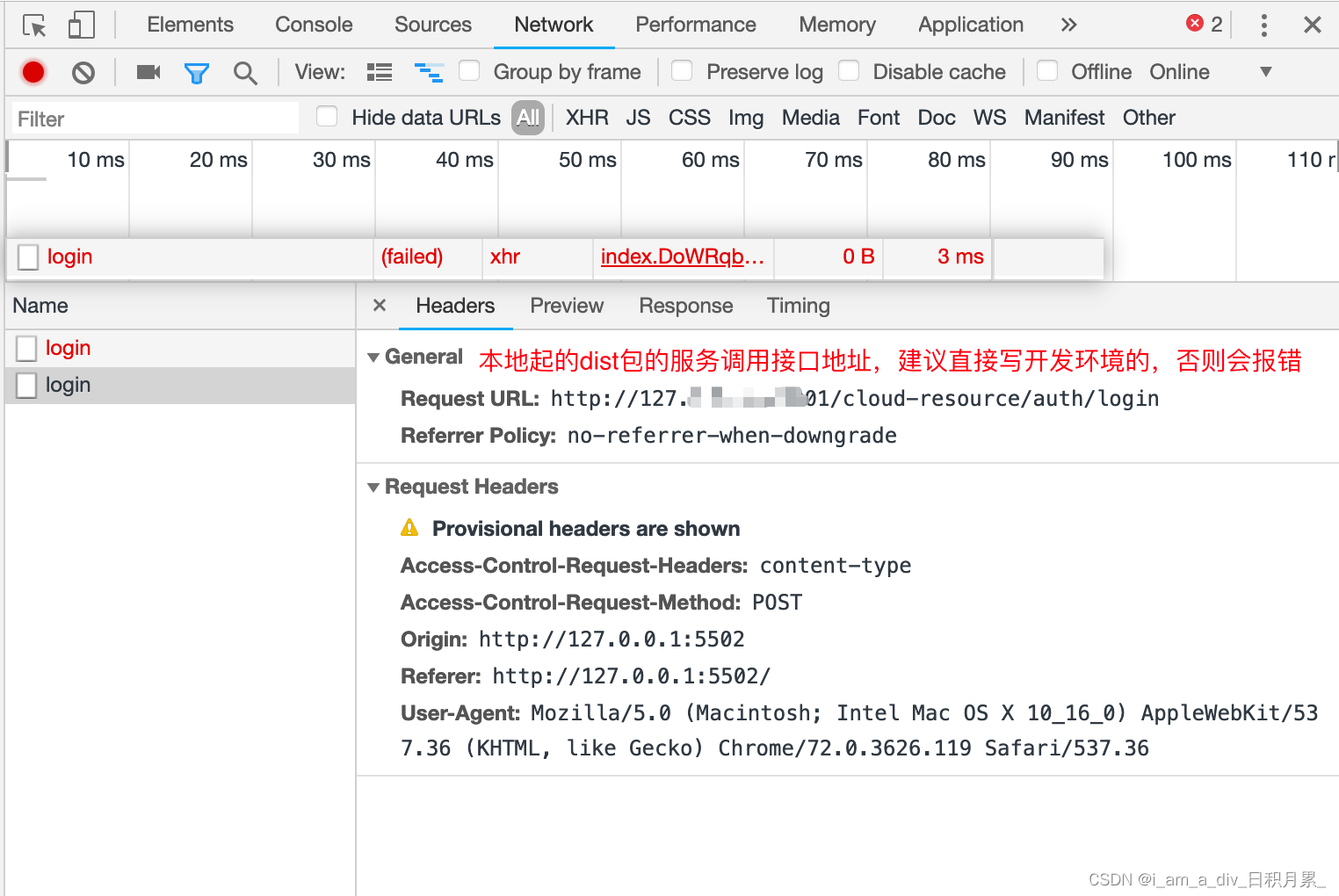Enable Disable cache
Screen dimensions: 1339x896
coord(849,72)
